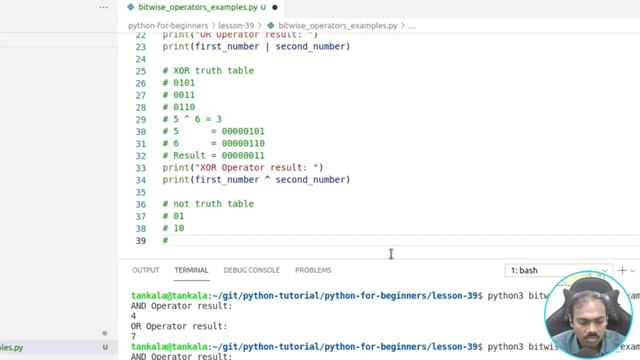Viewport: 640px width, 360px height.
Task: Click the '# 10' comment on line 38
Action: pyautogui.click(x=173, y=228)
